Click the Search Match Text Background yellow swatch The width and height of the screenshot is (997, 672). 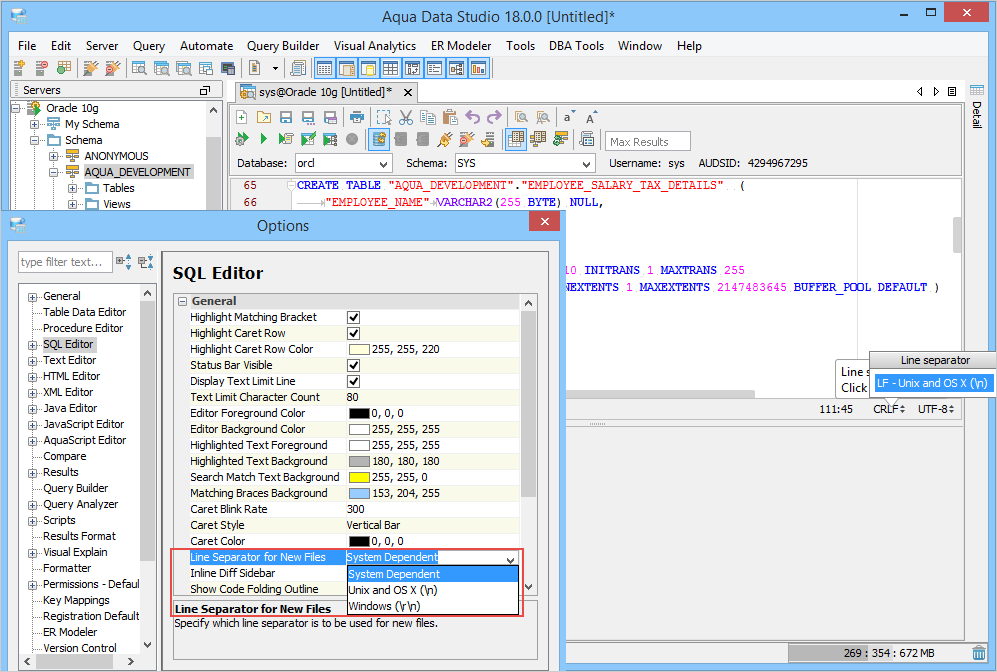[x=359, y=477]
